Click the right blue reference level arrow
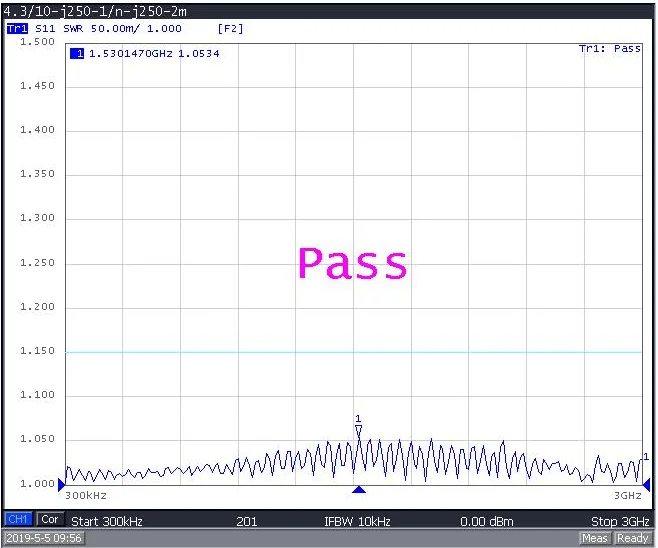This screenshot has height=548, width=658. point(646,484)
